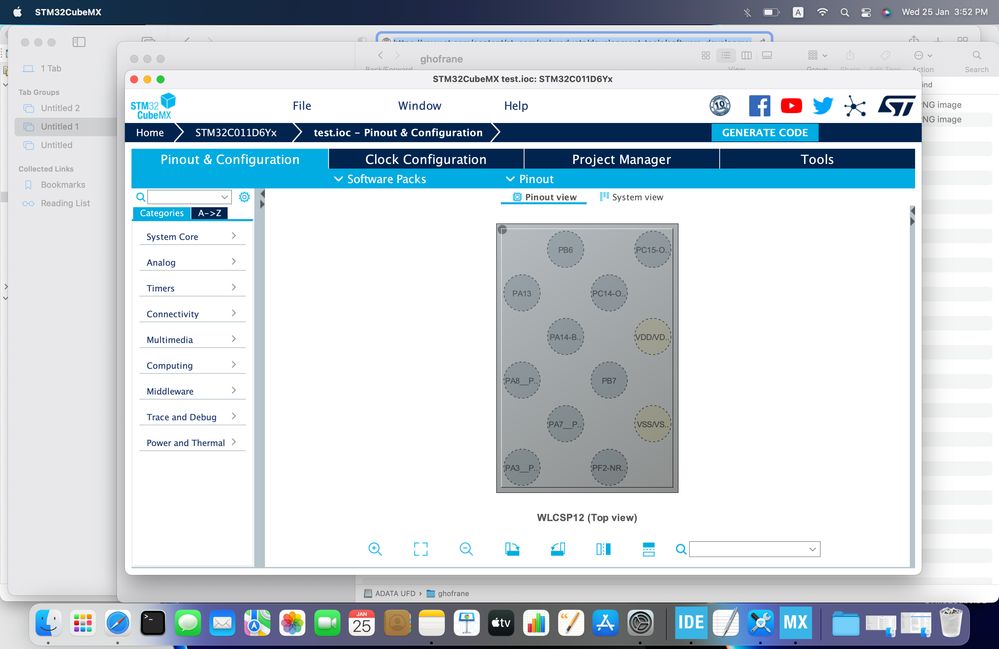This screenshot has height=649, width=999.
Task: Select pin PB7 on the chip
Action: pyautogui.click(x=609, y=381)
